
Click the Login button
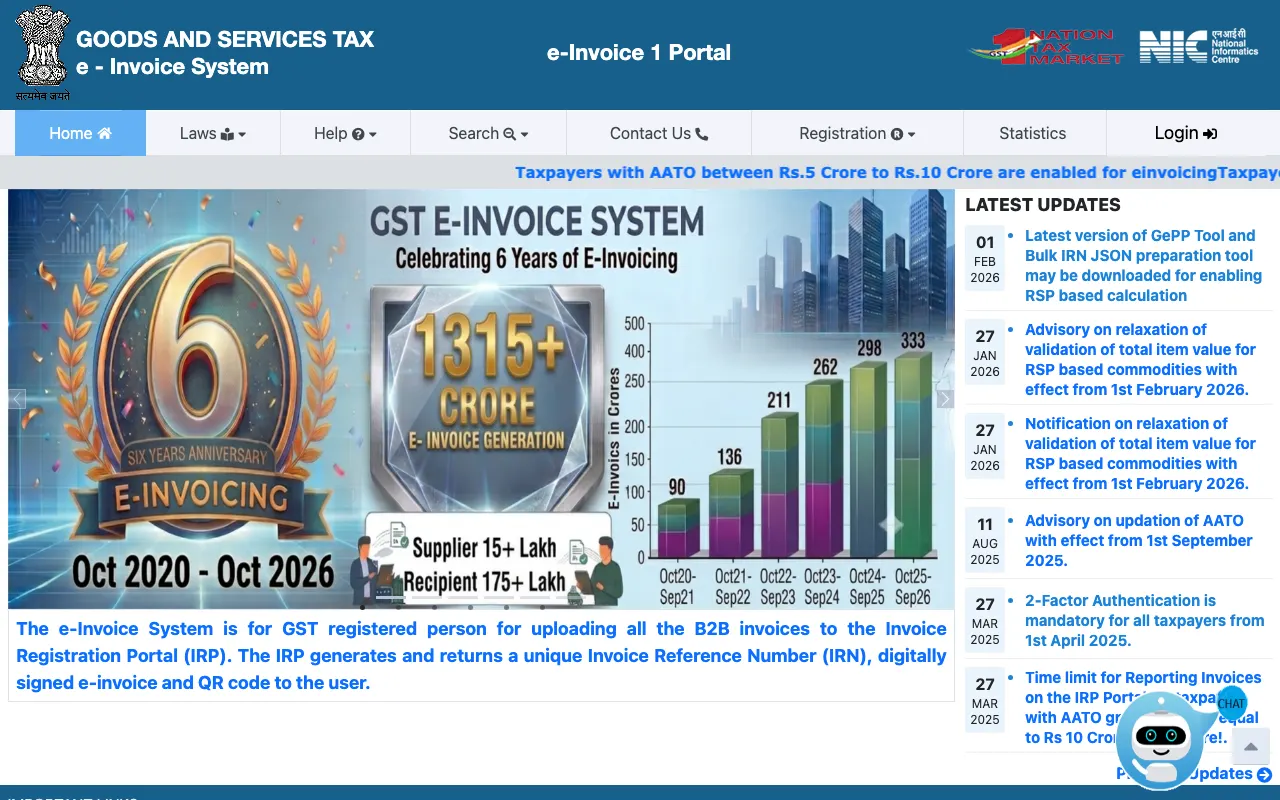[x=1185, y=133]
